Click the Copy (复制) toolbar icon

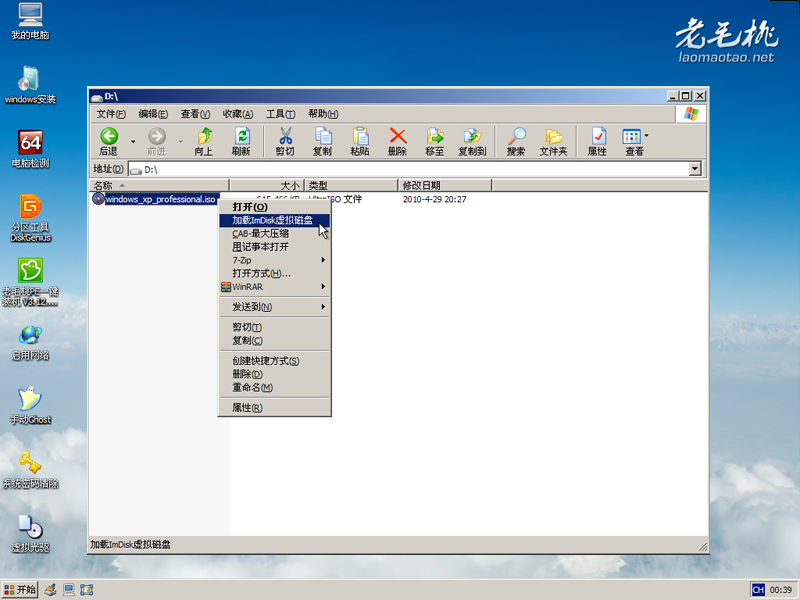322,141
